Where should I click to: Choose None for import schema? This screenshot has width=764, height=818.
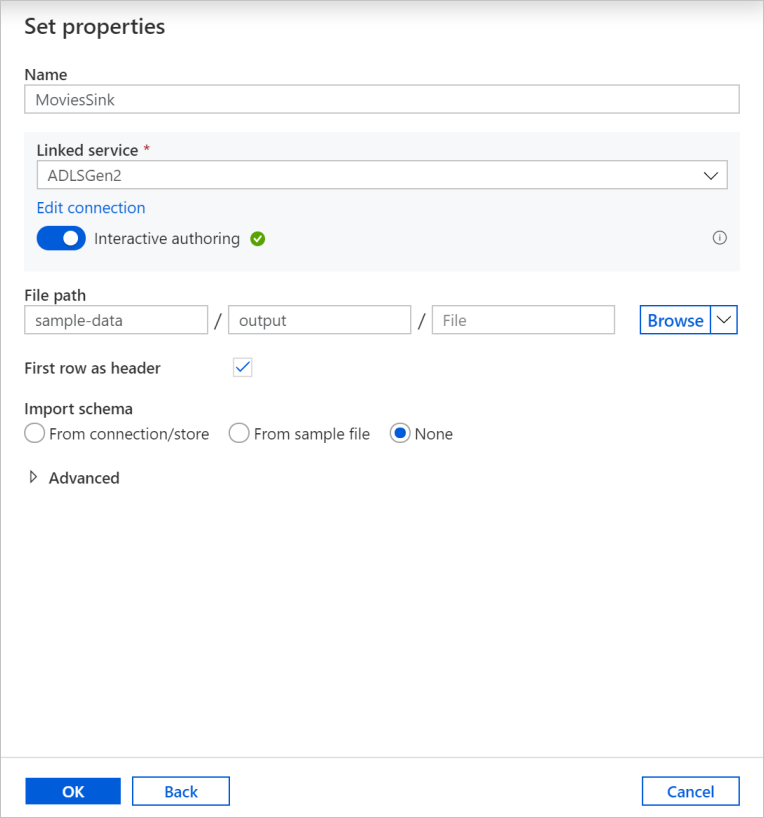[x=400, y=434]
